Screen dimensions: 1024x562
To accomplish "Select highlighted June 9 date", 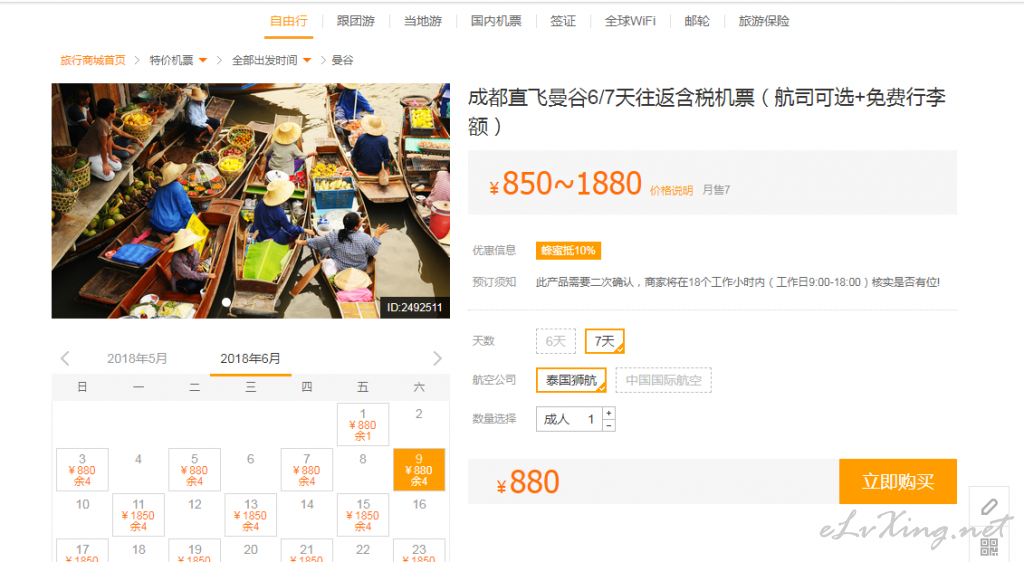I will coord(419,470).
